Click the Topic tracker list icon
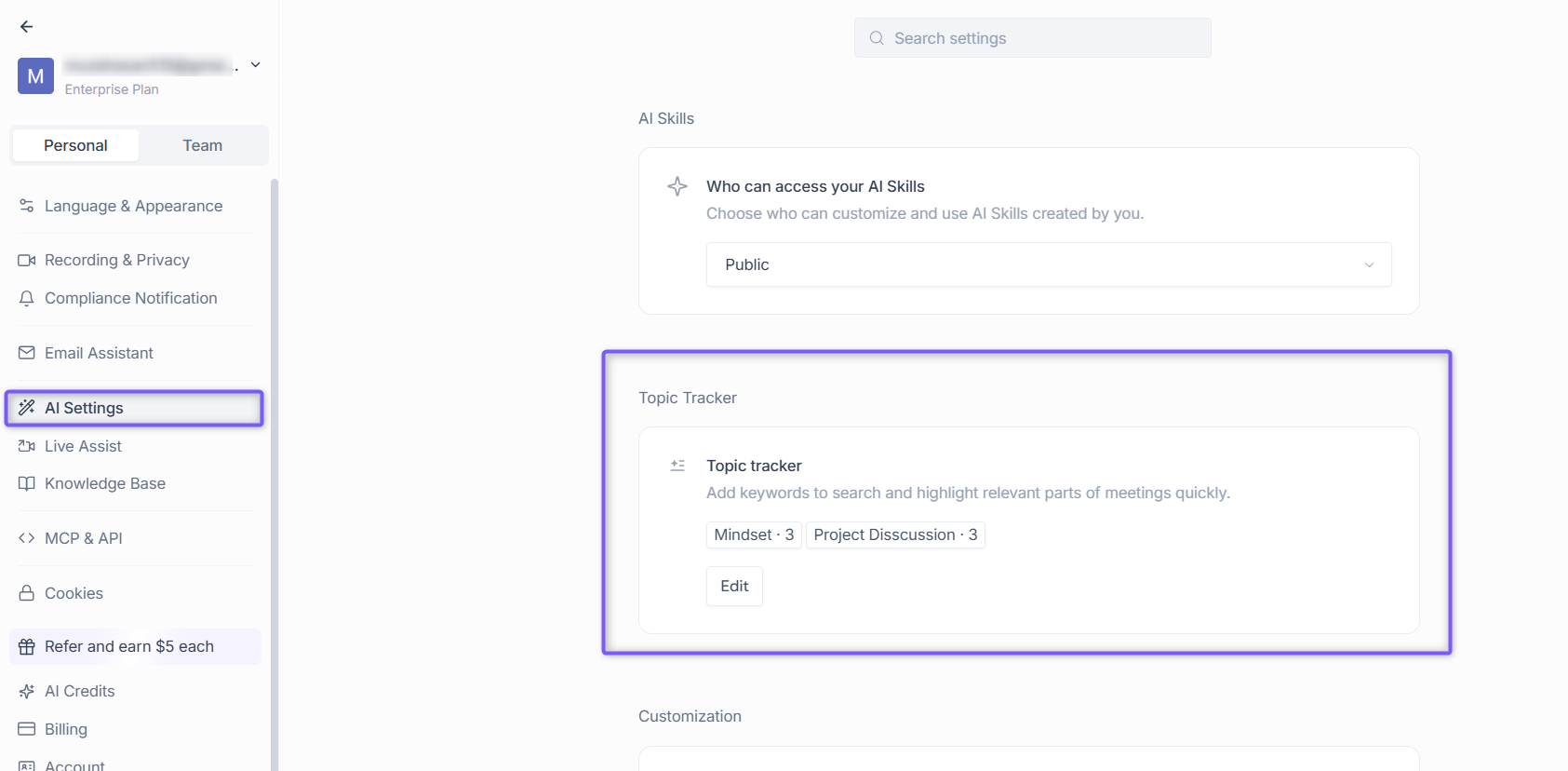Viewport: 1568px width, 771px height. tap(677, 466)
